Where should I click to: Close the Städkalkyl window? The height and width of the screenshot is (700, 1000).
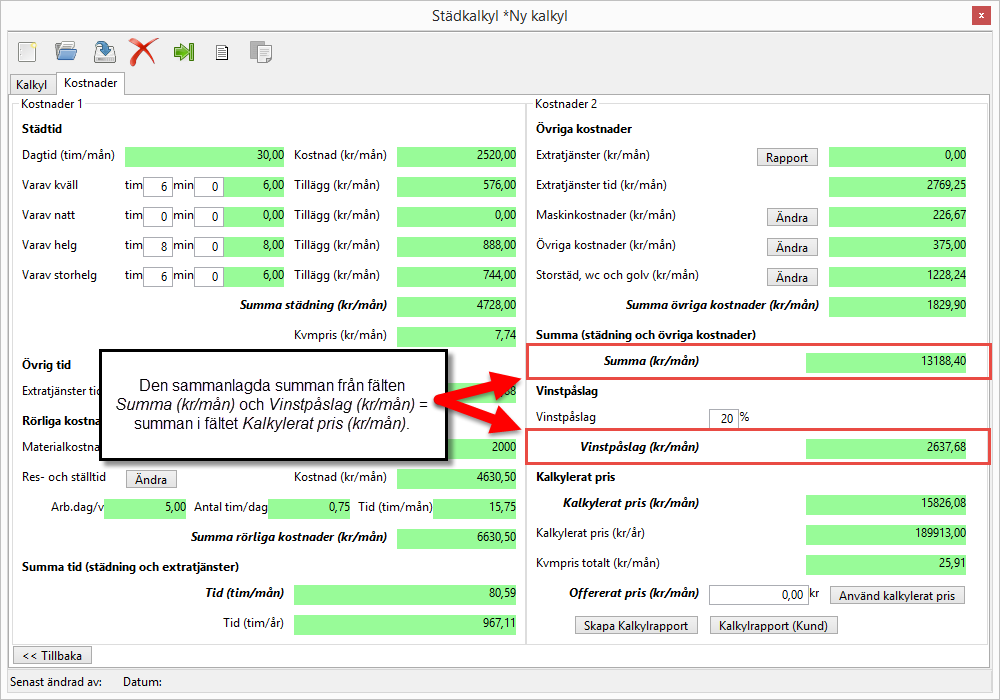coord(982,16)
